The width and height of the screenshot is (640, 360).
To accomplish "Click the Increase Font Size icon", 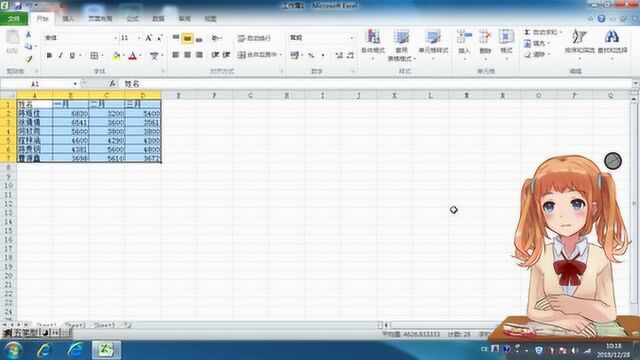I will coord(149,38).
